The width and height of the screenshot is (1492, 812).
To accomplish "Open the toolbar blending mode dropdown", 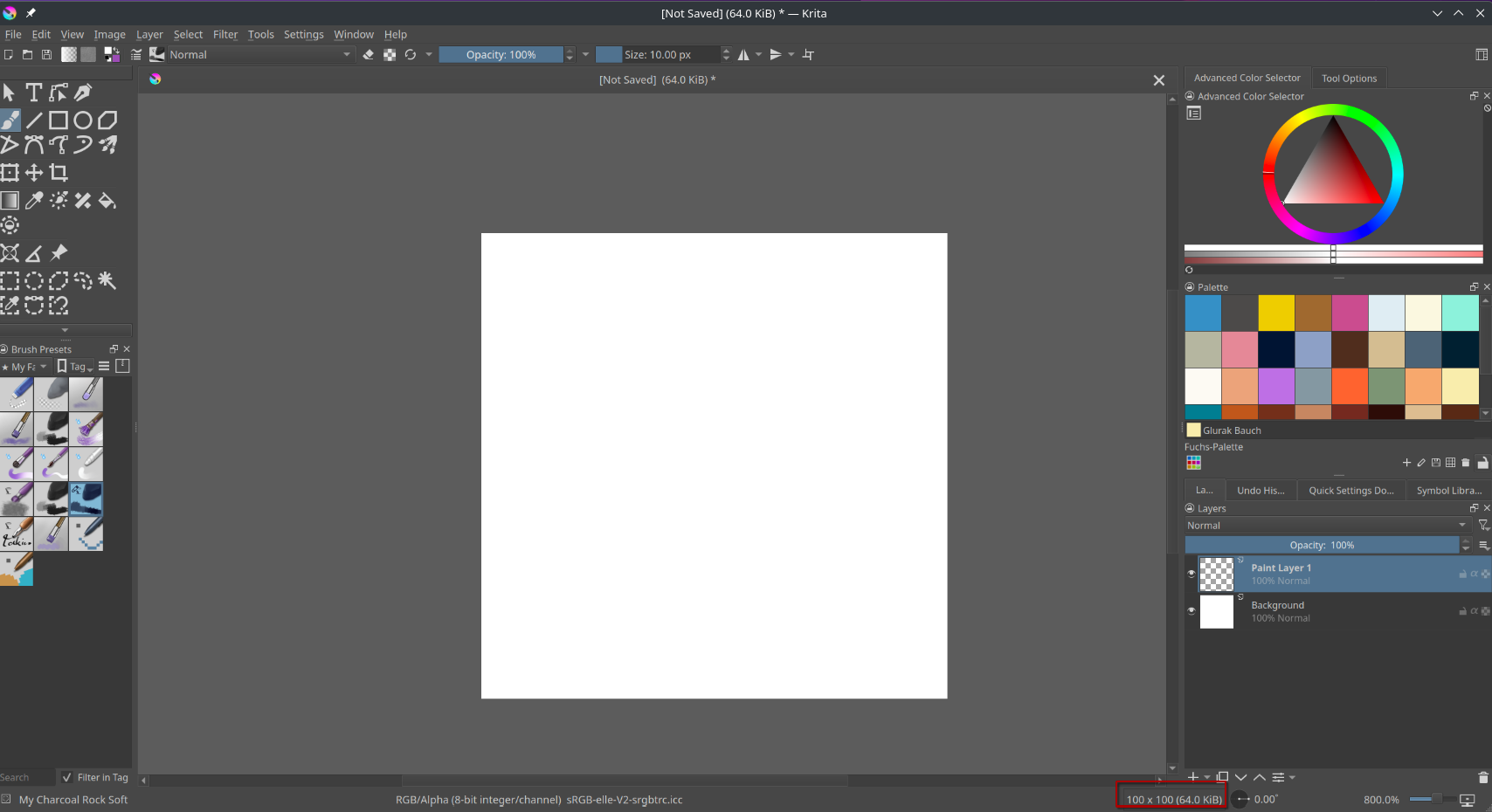I will click(259, 54).
